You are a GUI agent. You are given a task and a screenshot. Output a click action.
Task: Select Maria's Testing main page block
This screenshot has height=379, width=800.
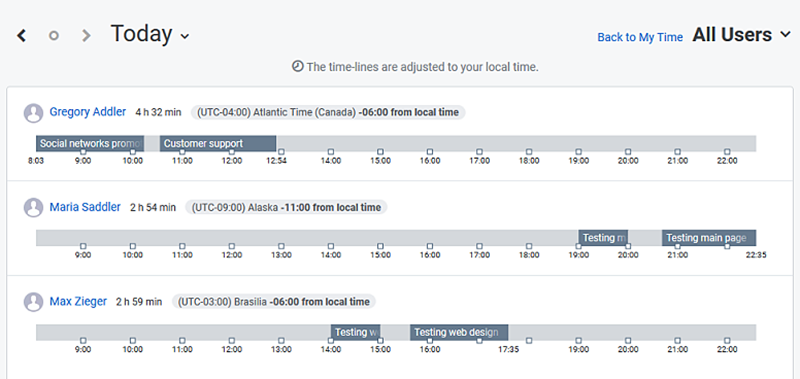(x=709, y=238)
